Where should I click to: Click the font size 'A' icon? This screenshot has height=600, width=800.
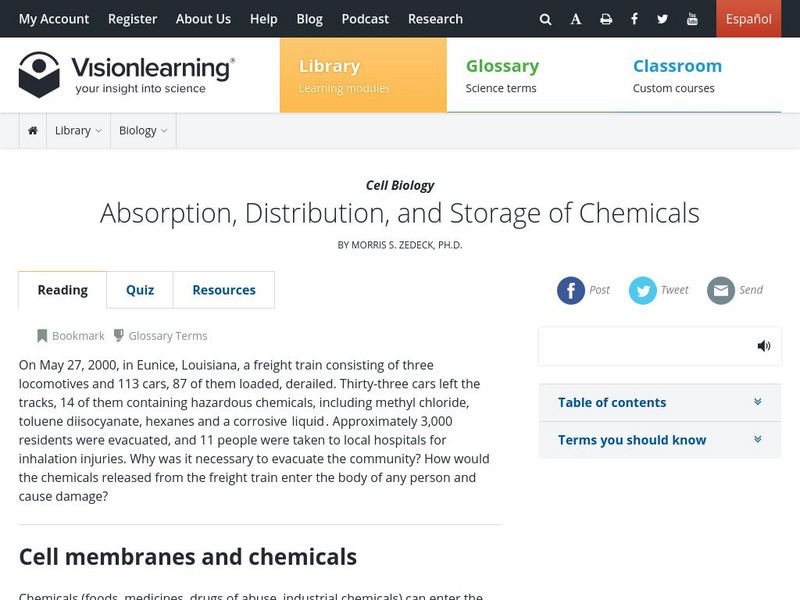(576, 19)
